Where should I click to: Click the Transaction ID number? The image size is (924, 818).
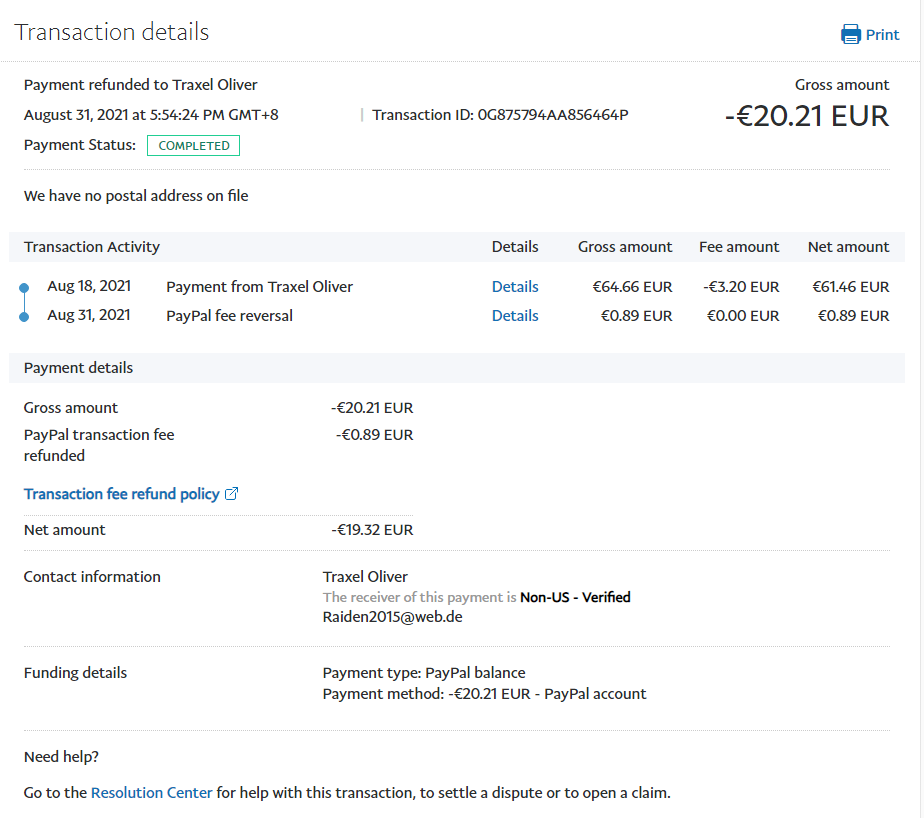[x=553, y=115]
